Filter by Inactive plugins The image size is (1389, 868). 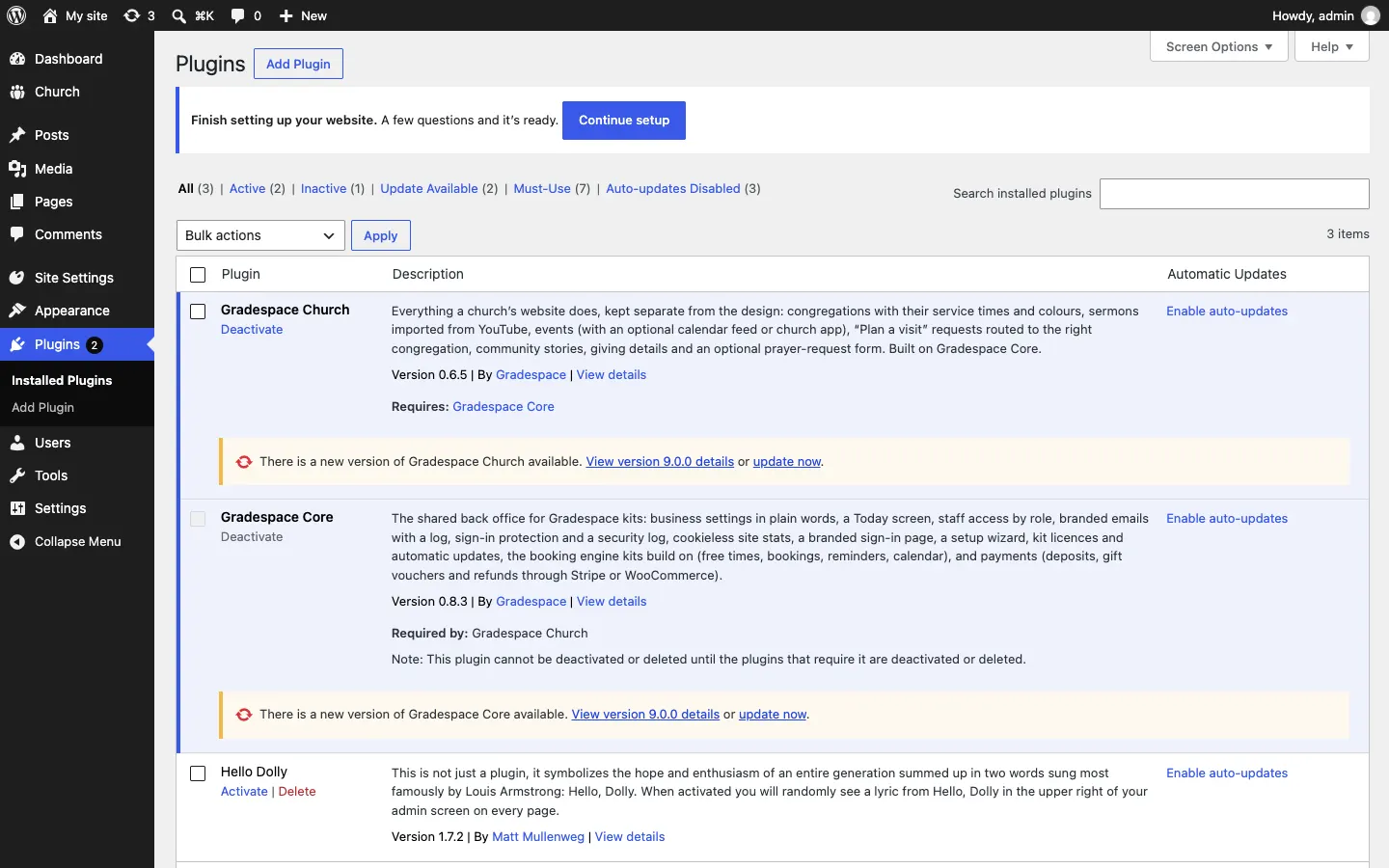tap(323, 189)
